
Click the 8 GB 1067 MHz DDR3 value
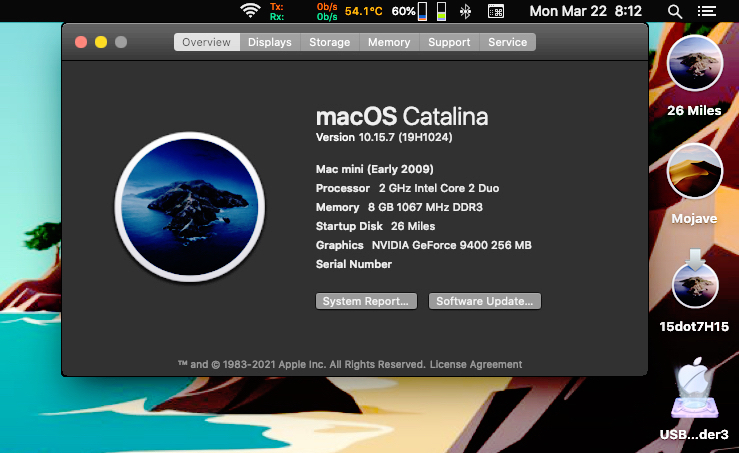(x=425, y=207)
